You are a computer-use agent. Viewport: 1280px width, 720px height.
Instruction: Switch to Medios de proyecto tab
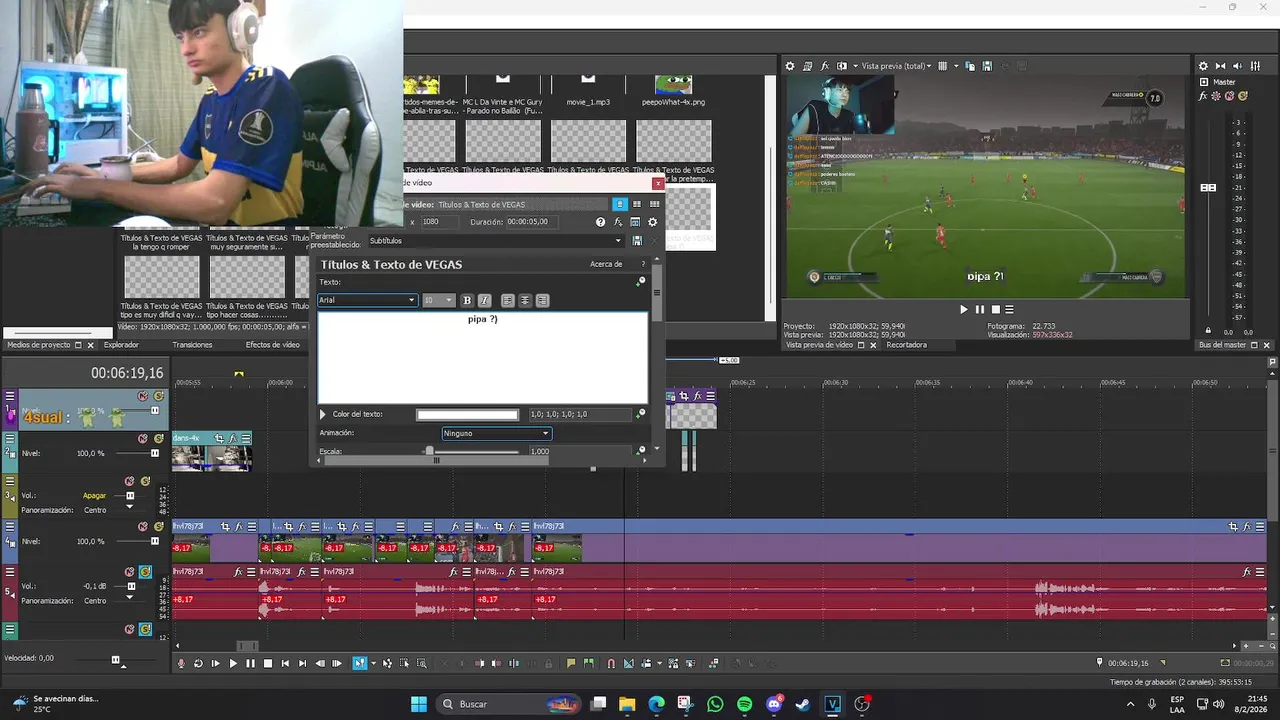click(39, 345)
